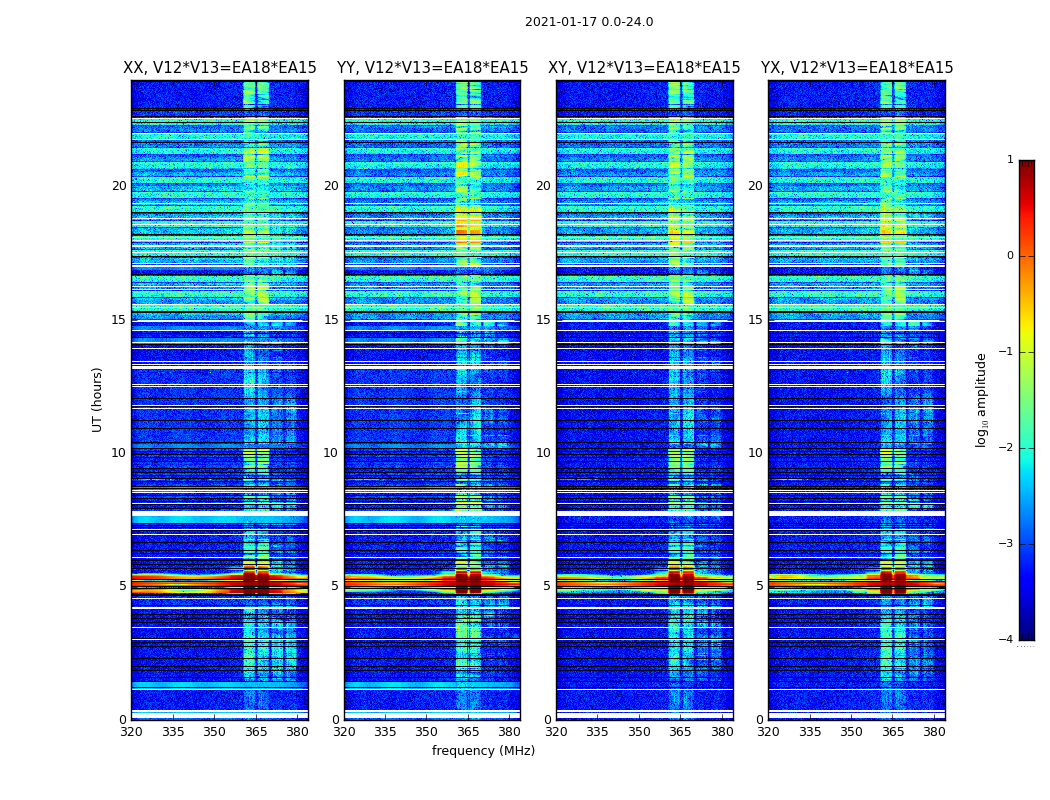Click the colorbar tick value 1

(x=1010, y=159)
